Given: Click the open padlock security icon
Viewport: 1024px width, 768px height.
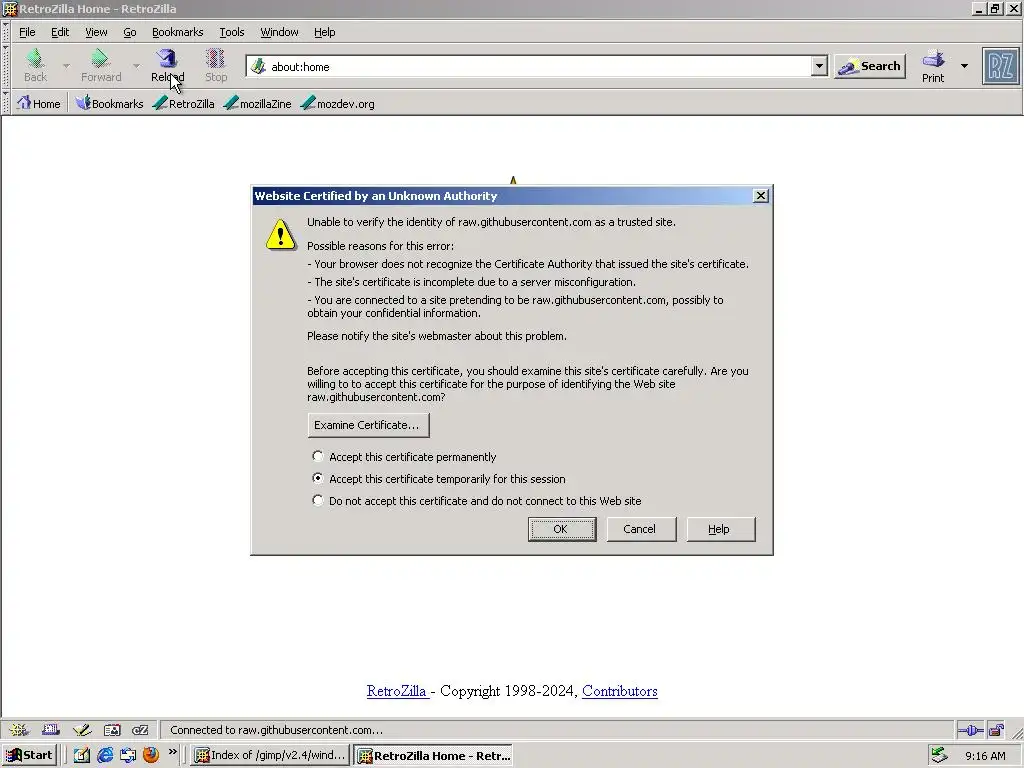Looking at the screenshot, I should [x=996, y=730].
